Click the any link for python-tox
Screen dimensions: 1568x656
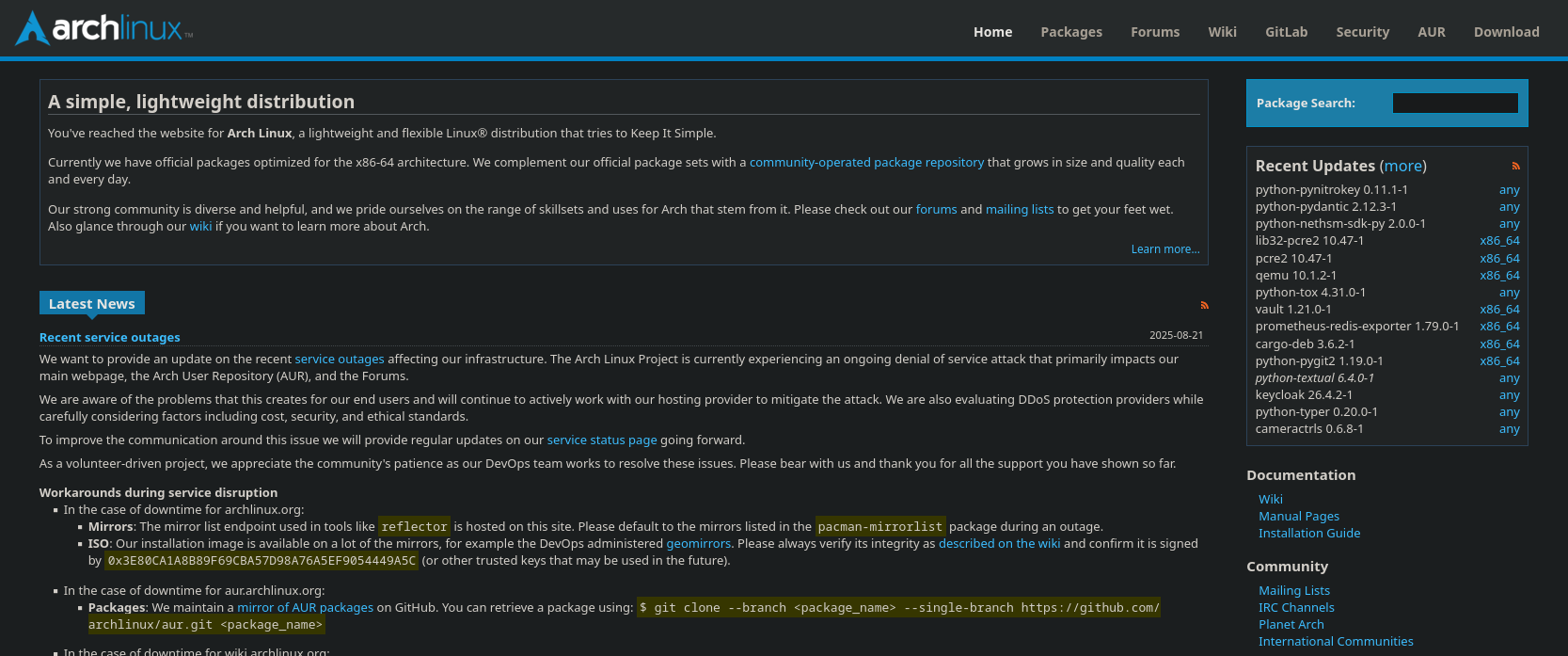(1509, 293)
